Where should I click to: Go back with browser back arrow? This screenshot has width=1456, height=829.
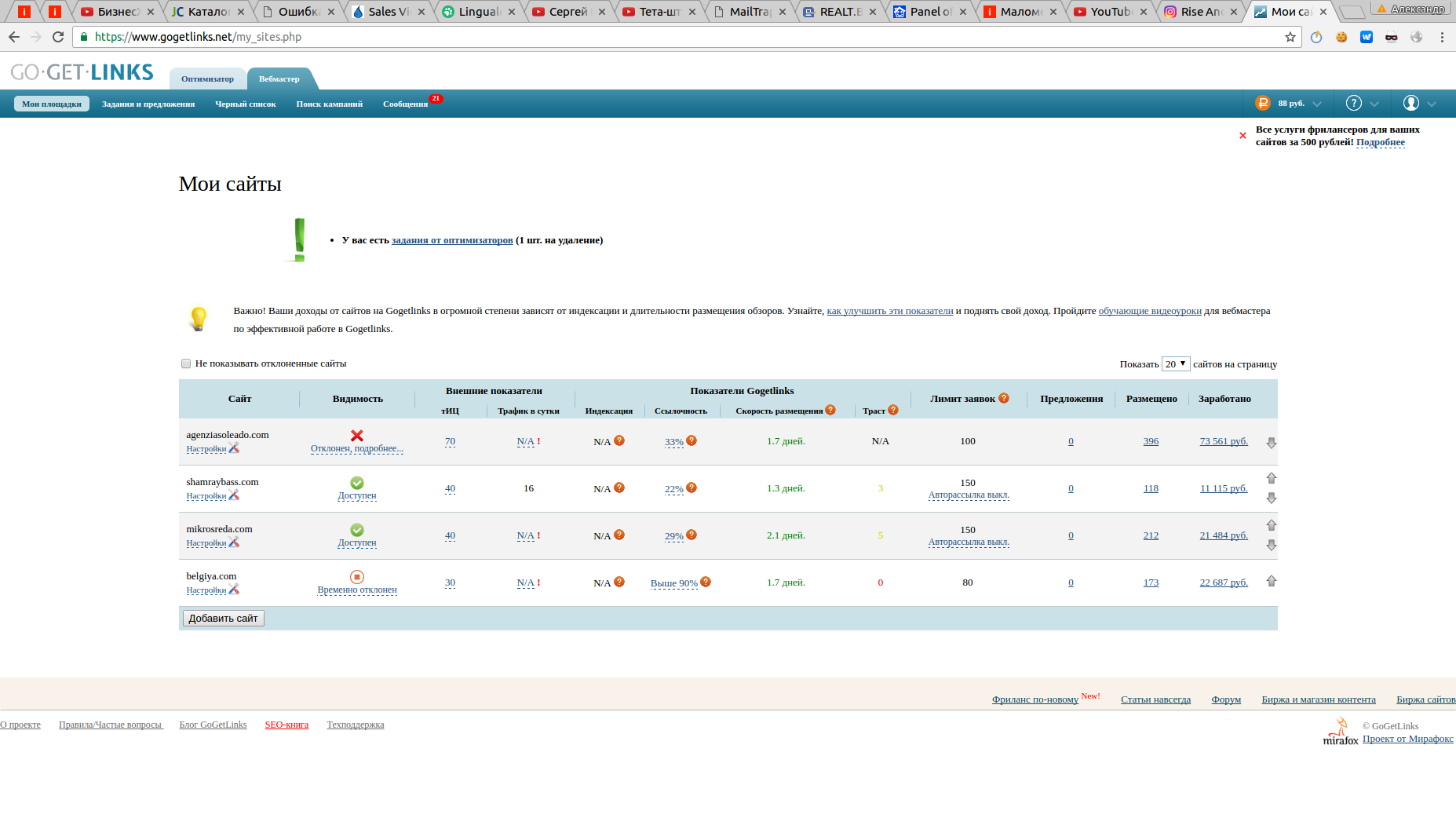pyautogui.click(x=14, y=37)
